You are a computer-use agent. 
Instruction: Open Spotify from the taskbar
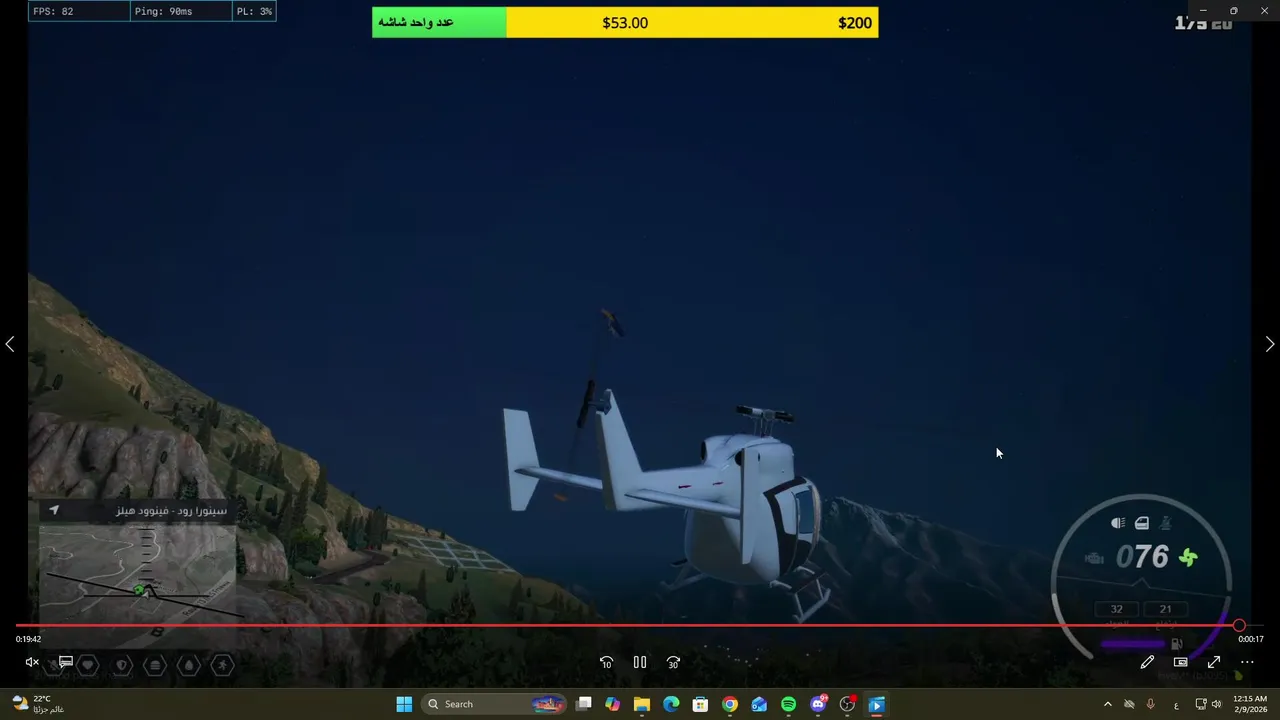(788, 704)
